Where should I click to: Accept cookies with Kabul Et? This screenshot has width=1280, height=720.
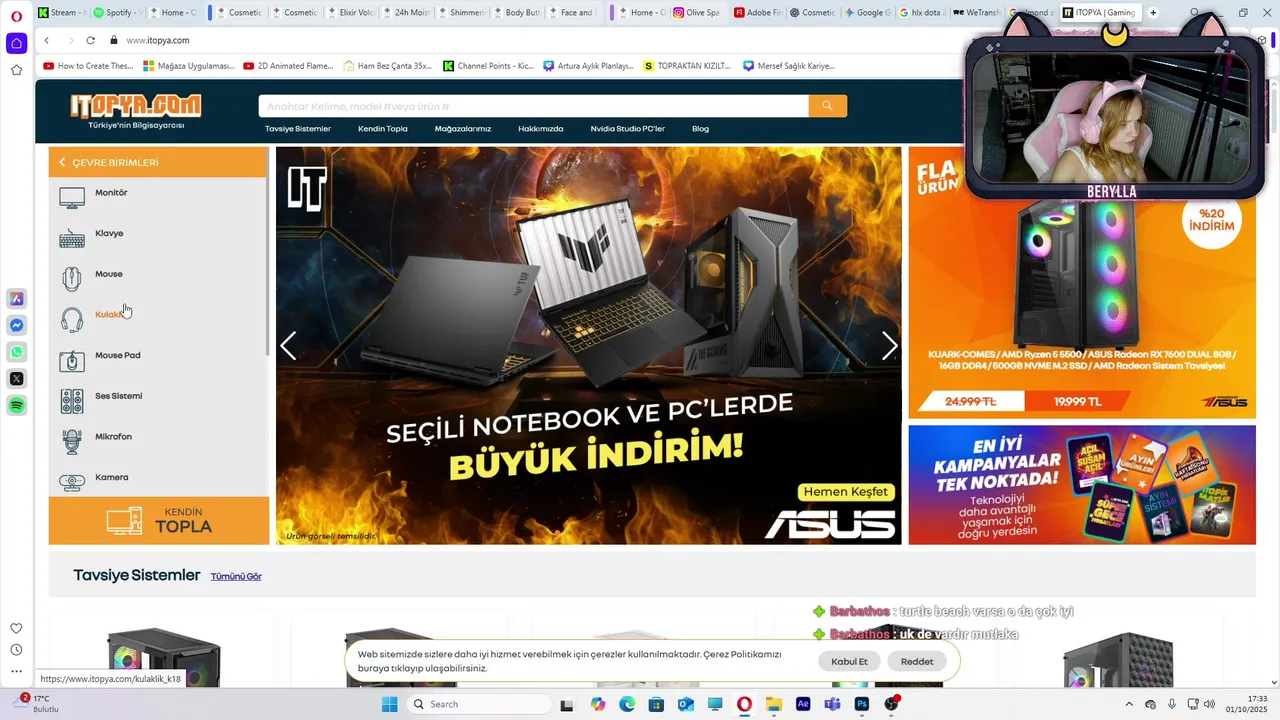click(849, 661)
